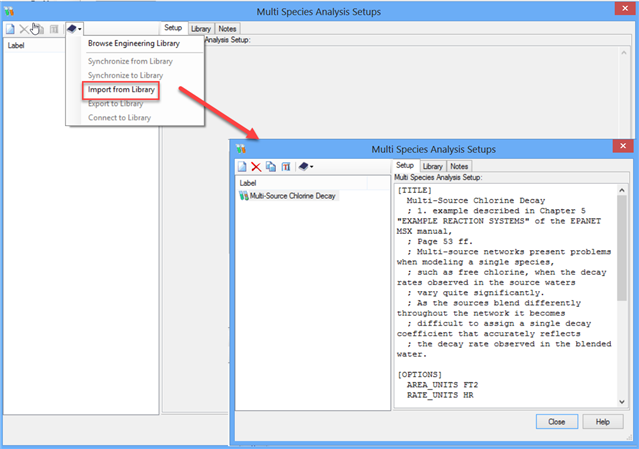Image resolution: width=639 pixels, height=449 pixels.
Task: Click Rename icon in front window
Action: pyautogui.click(x=286, y=167)
